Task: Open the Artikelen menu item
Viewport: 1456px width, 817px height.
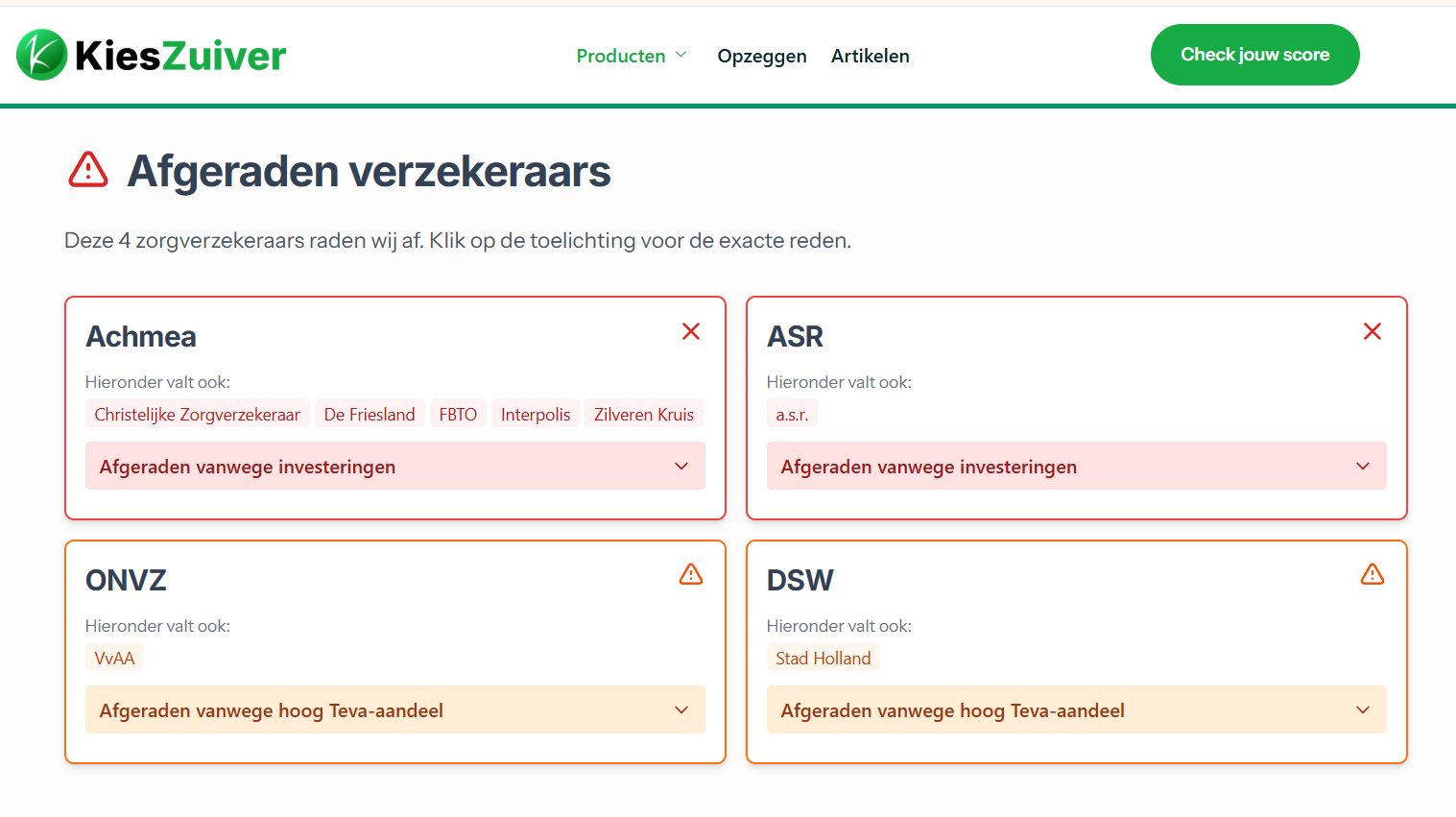Action: pyautogui.click(x=870, y=56)
